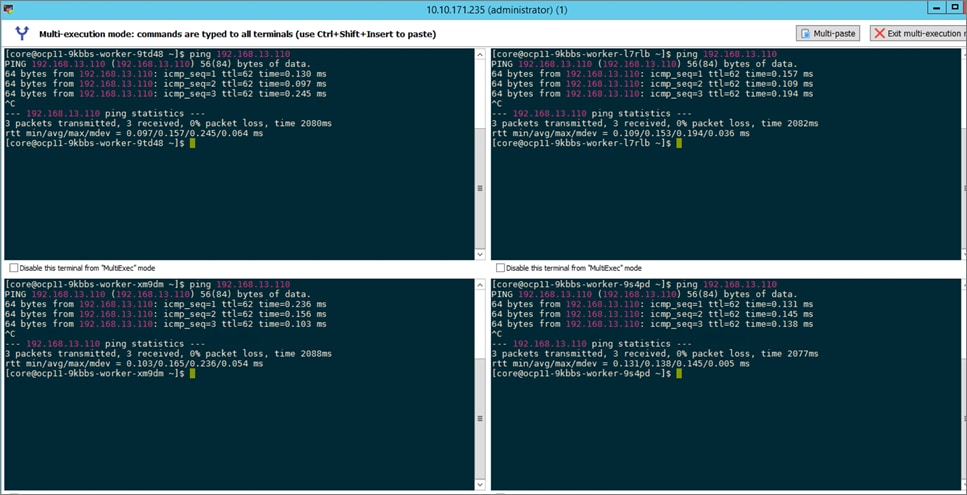967x495 pixels.
Task: Click scrollbar thumb grip of worker-xm9dm terminal
Action: coord(480,419)
